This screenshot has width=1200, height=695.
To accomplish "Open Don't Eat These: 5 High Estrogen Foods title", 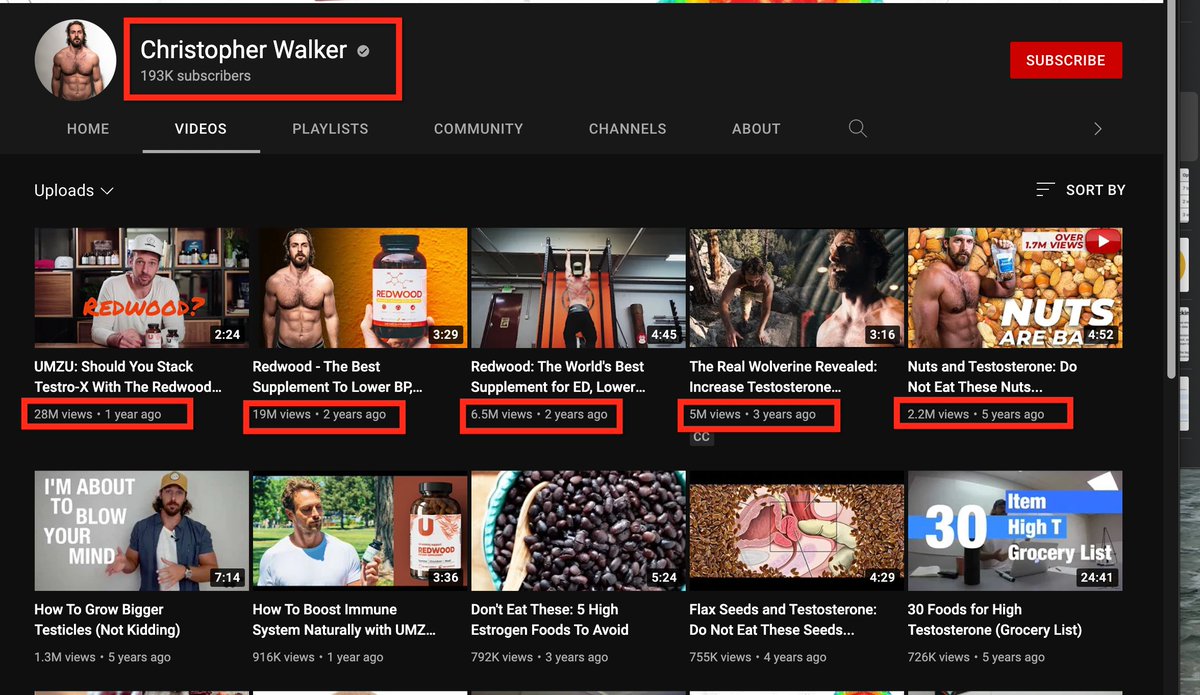I will [550, 620].
